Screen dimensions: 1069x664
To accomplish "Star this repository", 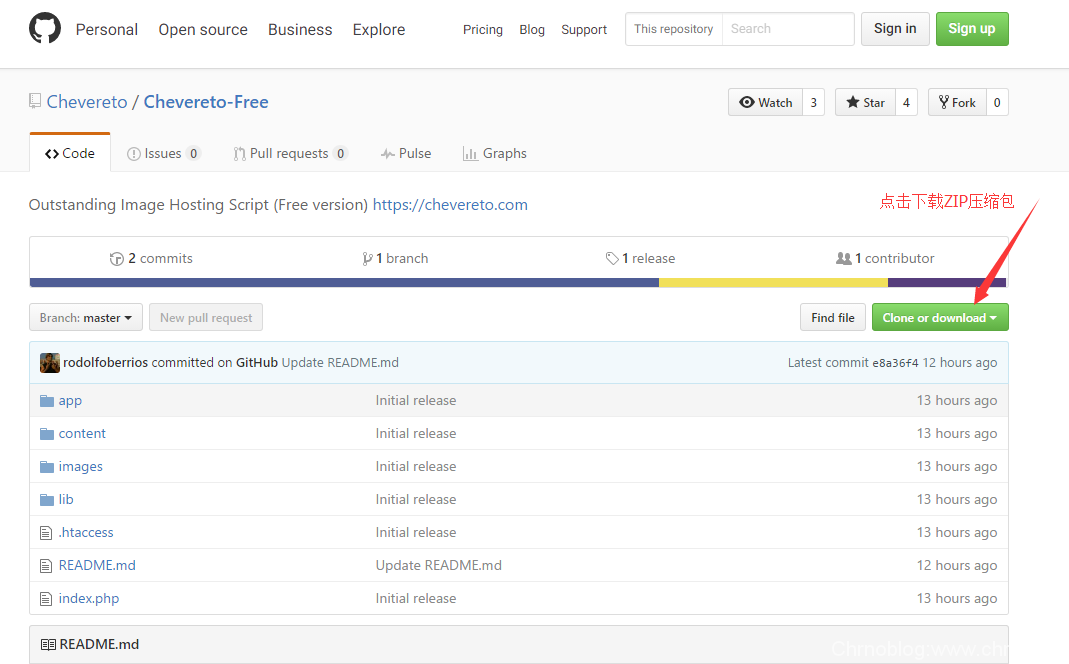I will coord(865,102).
